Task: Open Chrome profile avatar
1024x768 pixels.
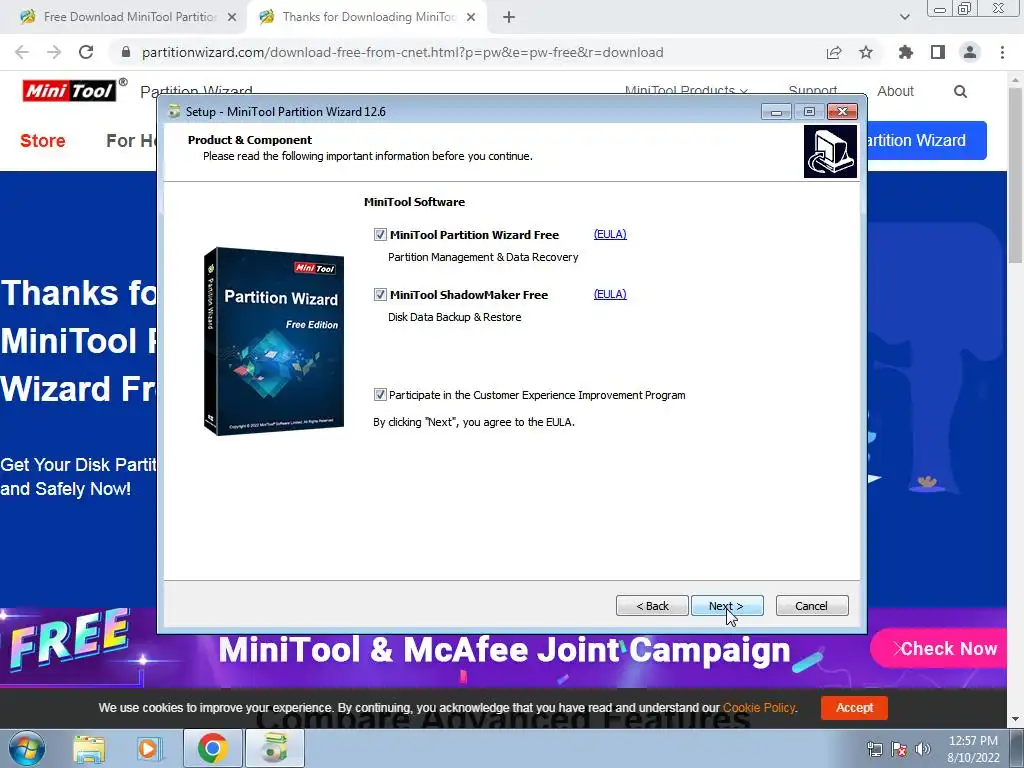Action: pyautogui.click(x=970, y=52)
